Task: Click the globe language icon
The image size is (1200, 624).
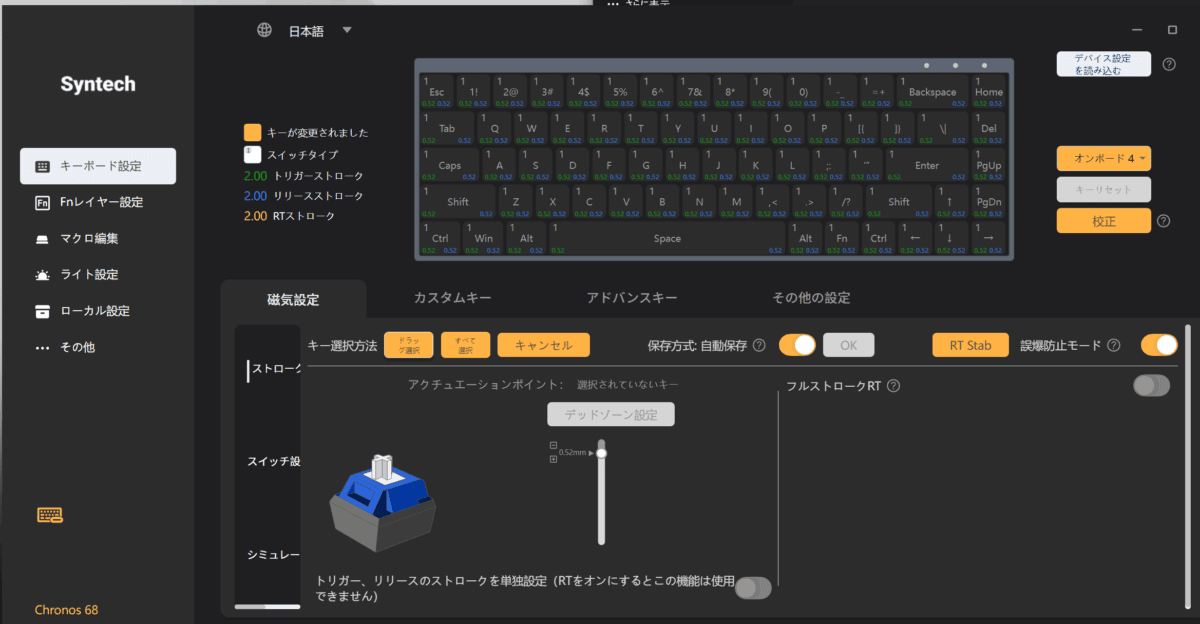Action: click(x=264, y=30)
